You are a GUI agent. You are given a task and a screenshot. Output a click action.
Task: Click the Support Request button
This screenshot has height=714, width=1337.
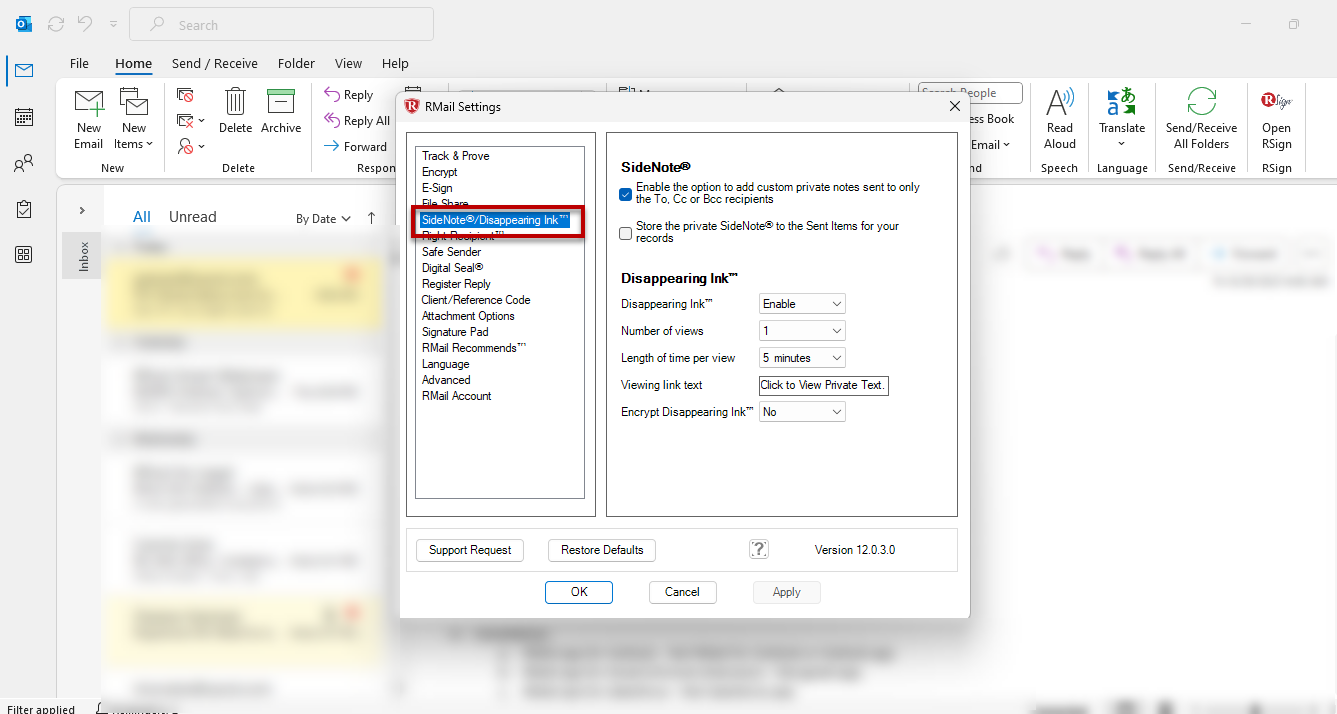pos(470,550)
